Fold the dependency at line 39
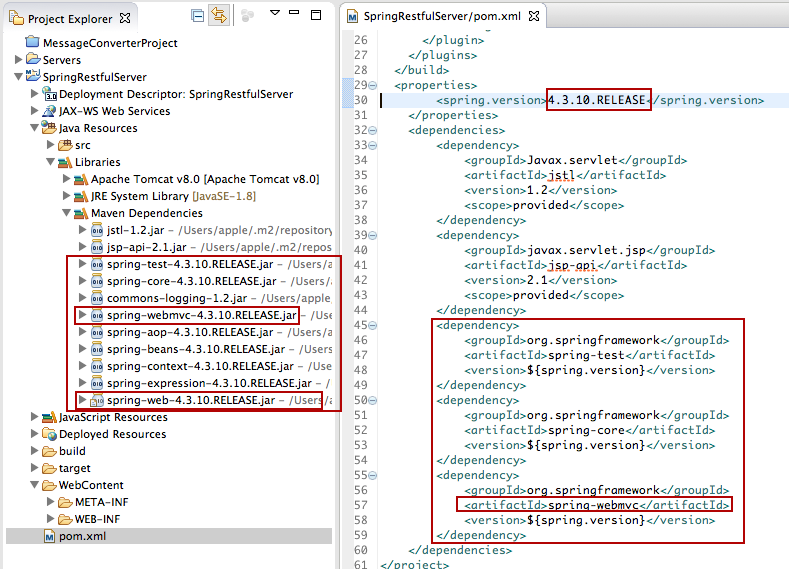 click(x=373, y=235)
